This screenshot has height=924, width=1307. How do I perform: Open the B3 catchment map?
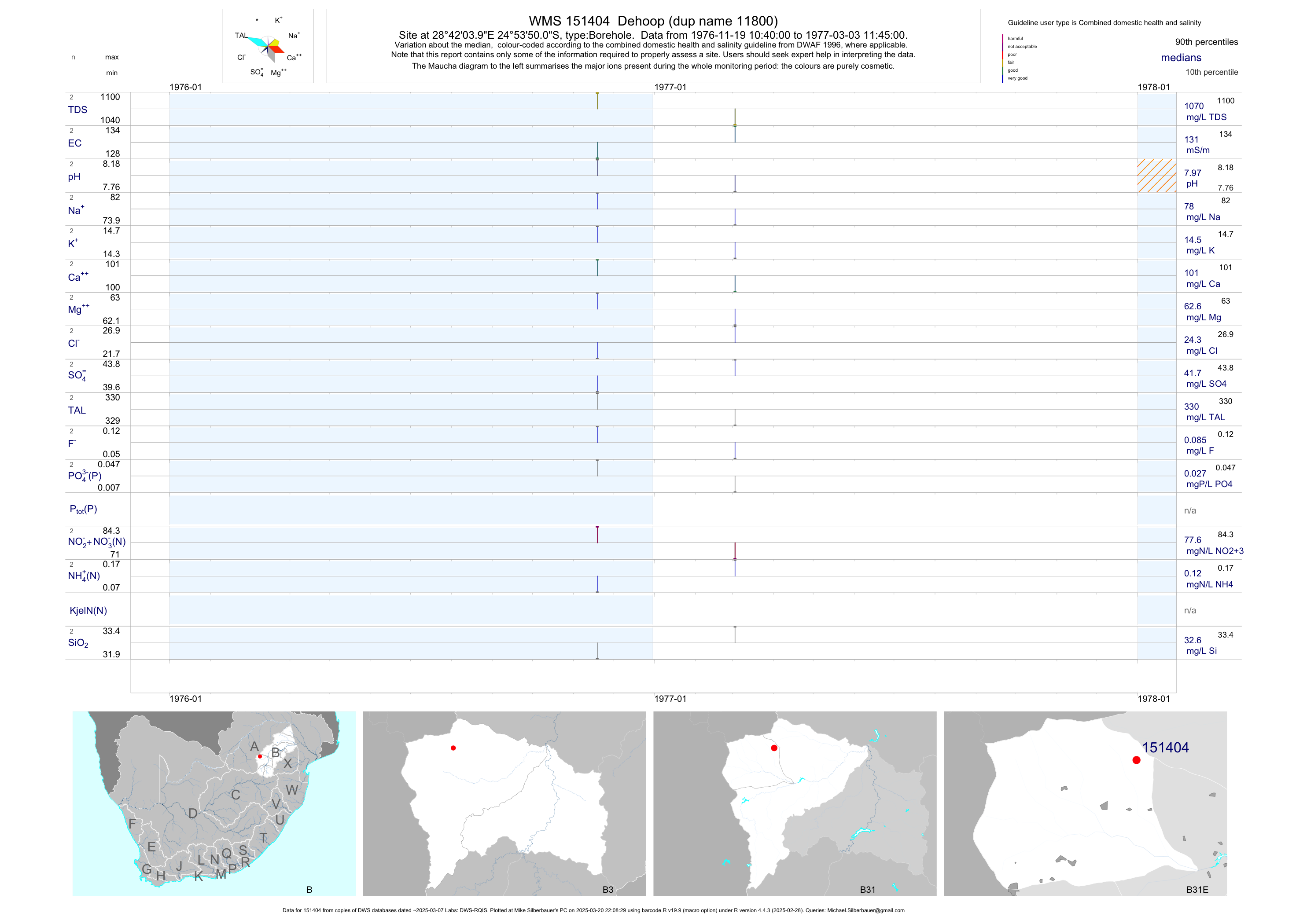tap(504, 803)
